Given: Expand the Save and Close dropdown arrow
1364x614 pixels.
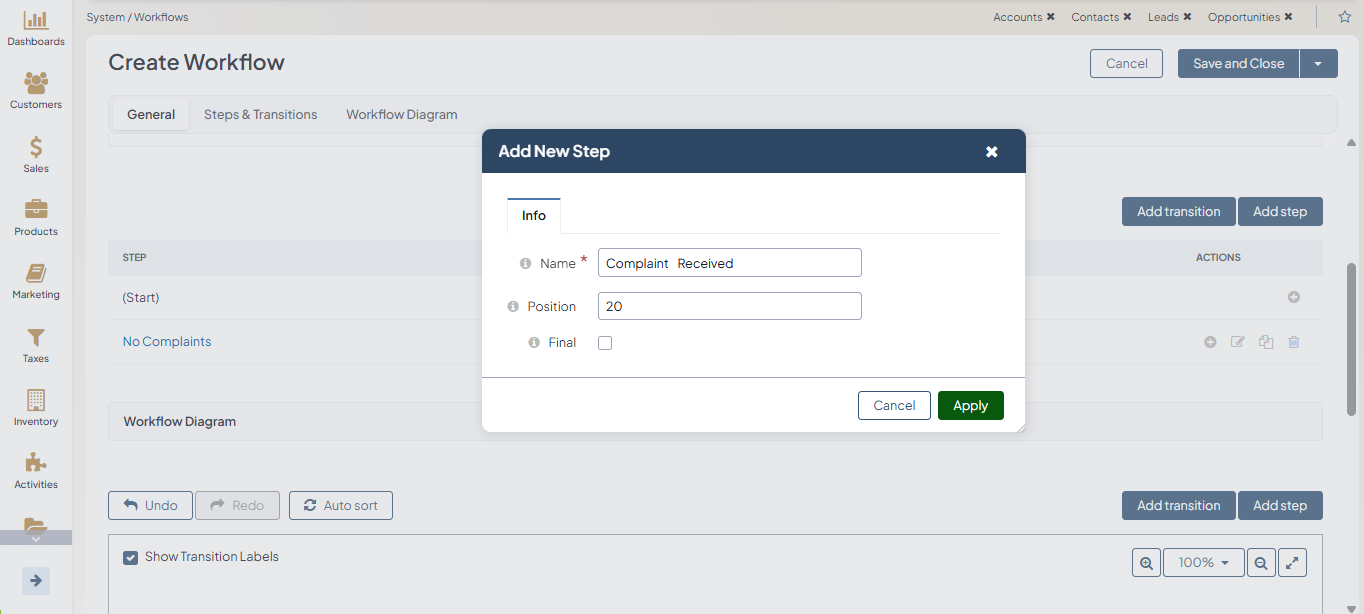Looking at the screenshot, I should (1318, 64).
